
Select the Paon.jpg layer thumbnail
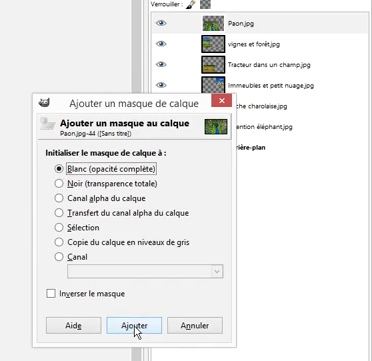click(x=213, y=23)
